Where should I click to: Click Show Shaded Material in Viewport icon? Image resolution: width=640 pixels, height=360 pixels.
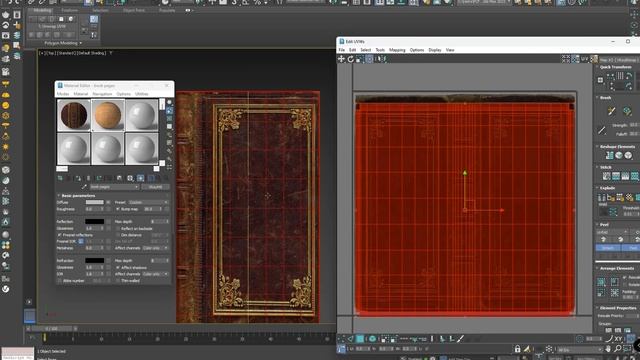140,178
